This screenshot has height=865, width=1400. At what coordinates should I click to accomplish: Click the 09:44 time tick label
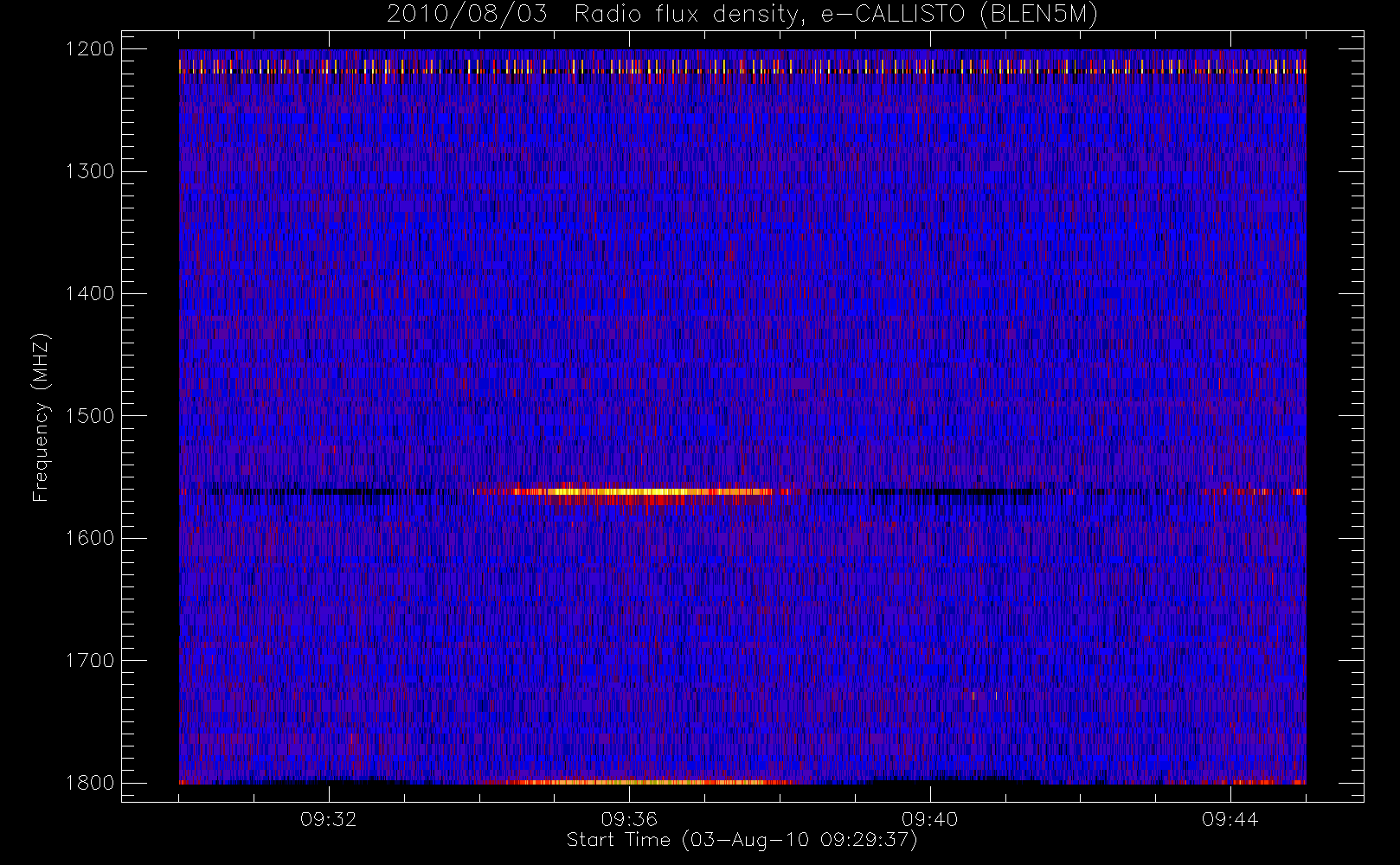(1230, 819)
